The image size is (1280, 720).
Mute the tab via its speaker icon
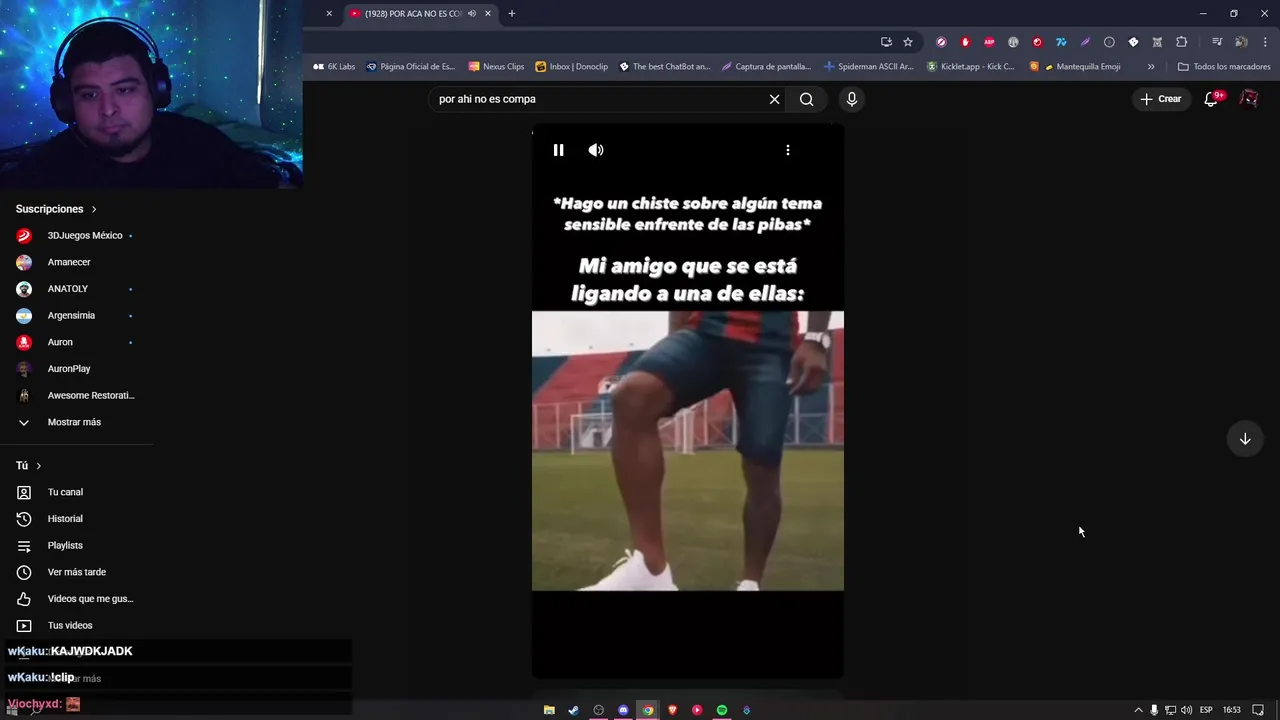(472, 14)
